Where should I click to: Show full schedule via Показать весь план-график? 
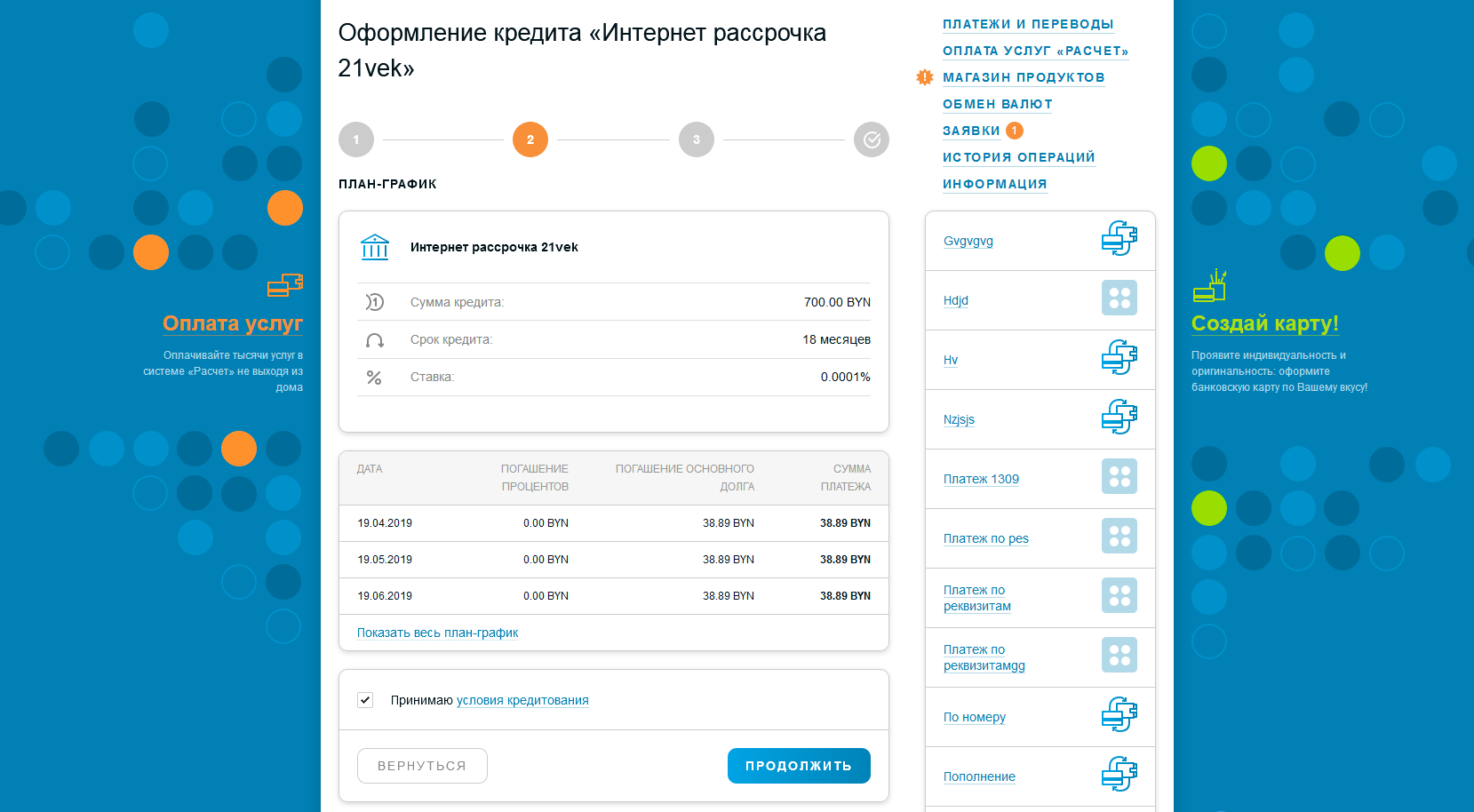coord(437,633)
